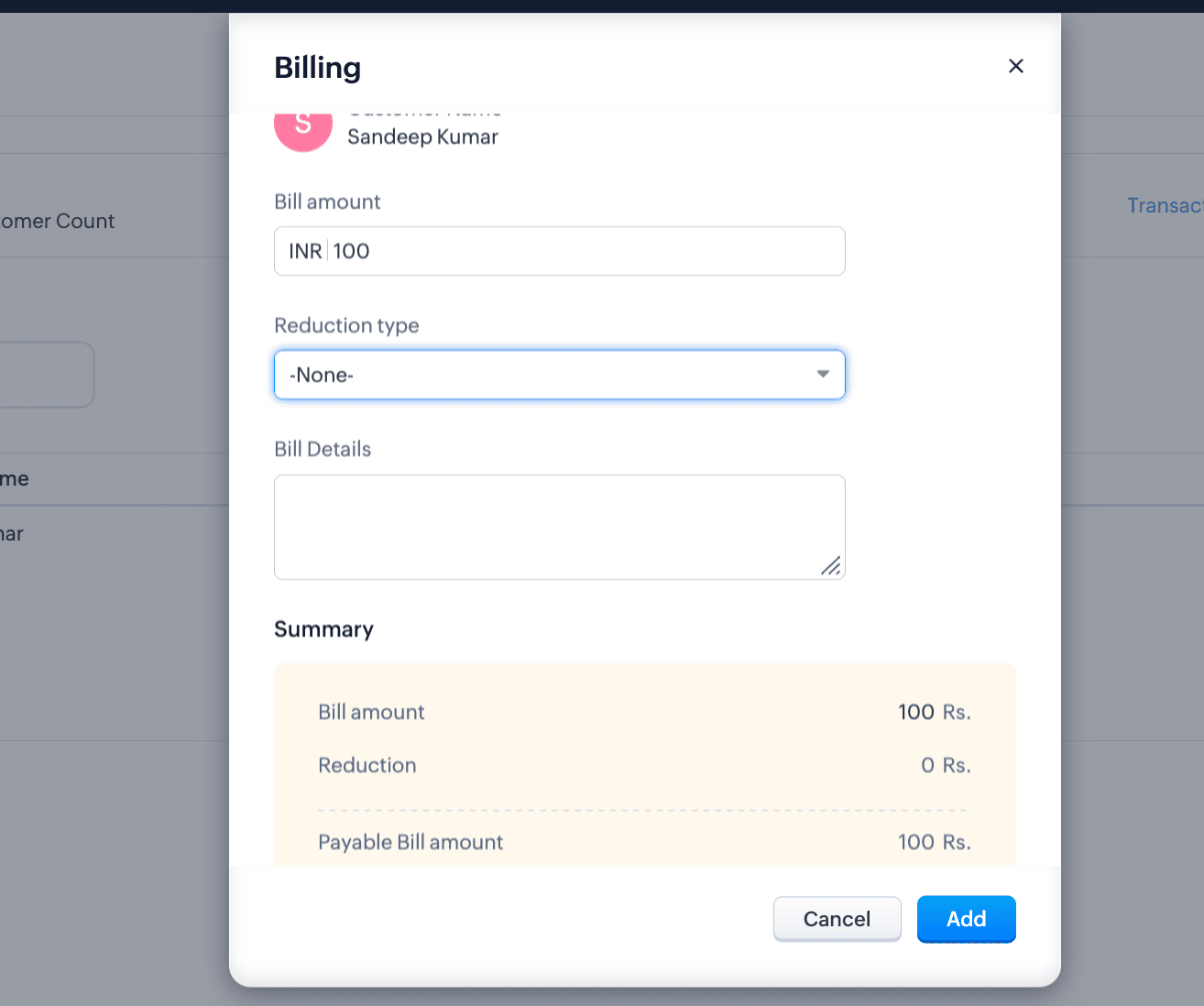Image resolution: width=1204 pixels, height=1006 pixels.
Task: Open the Transactions link behind the dialog
Action: 1164,205
